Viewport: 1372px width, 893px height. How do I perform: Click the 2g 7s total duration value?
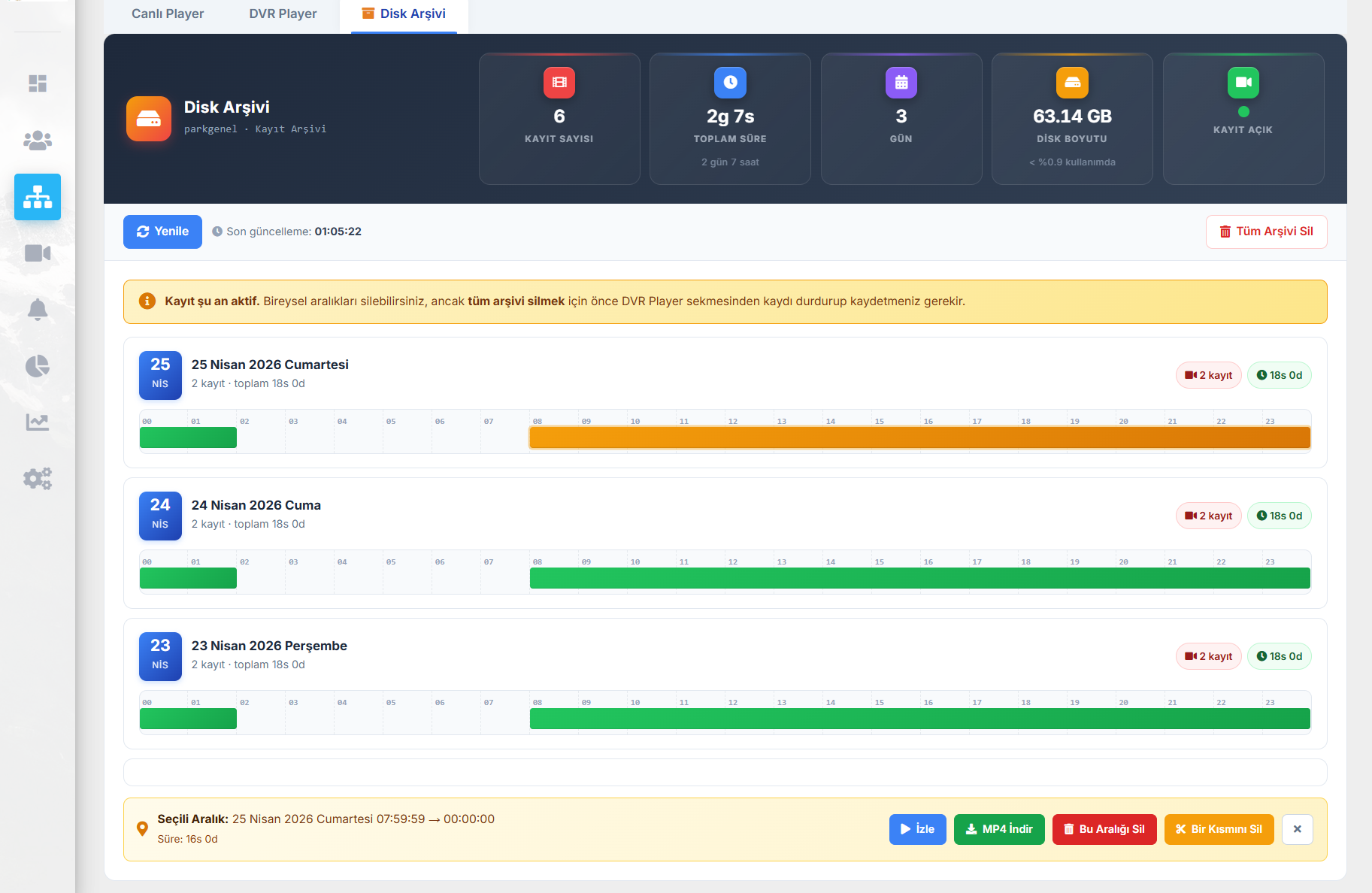tap(730, 117)
